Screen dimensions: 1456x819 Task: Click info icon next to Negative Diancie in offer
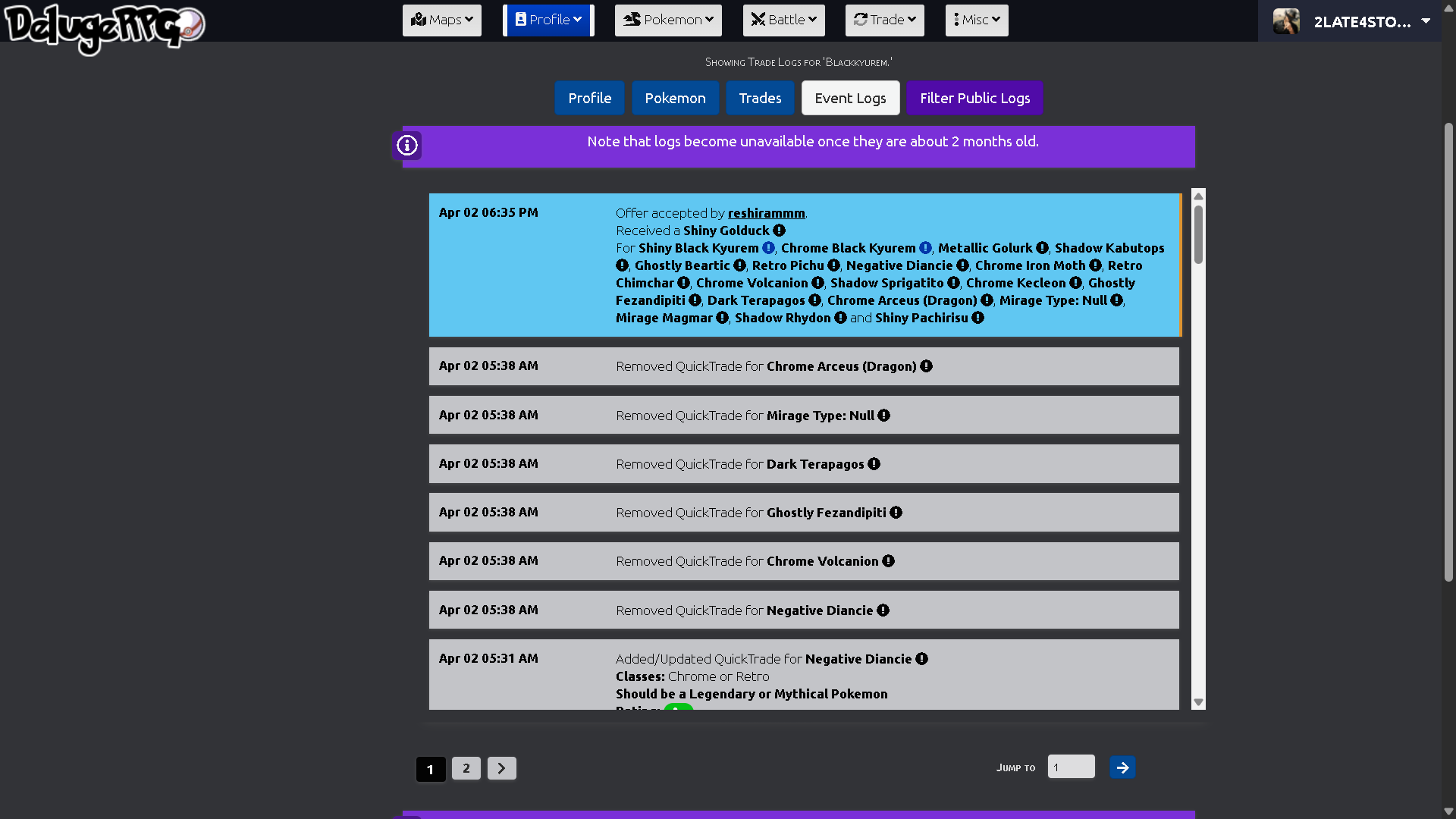coord(963,265)
